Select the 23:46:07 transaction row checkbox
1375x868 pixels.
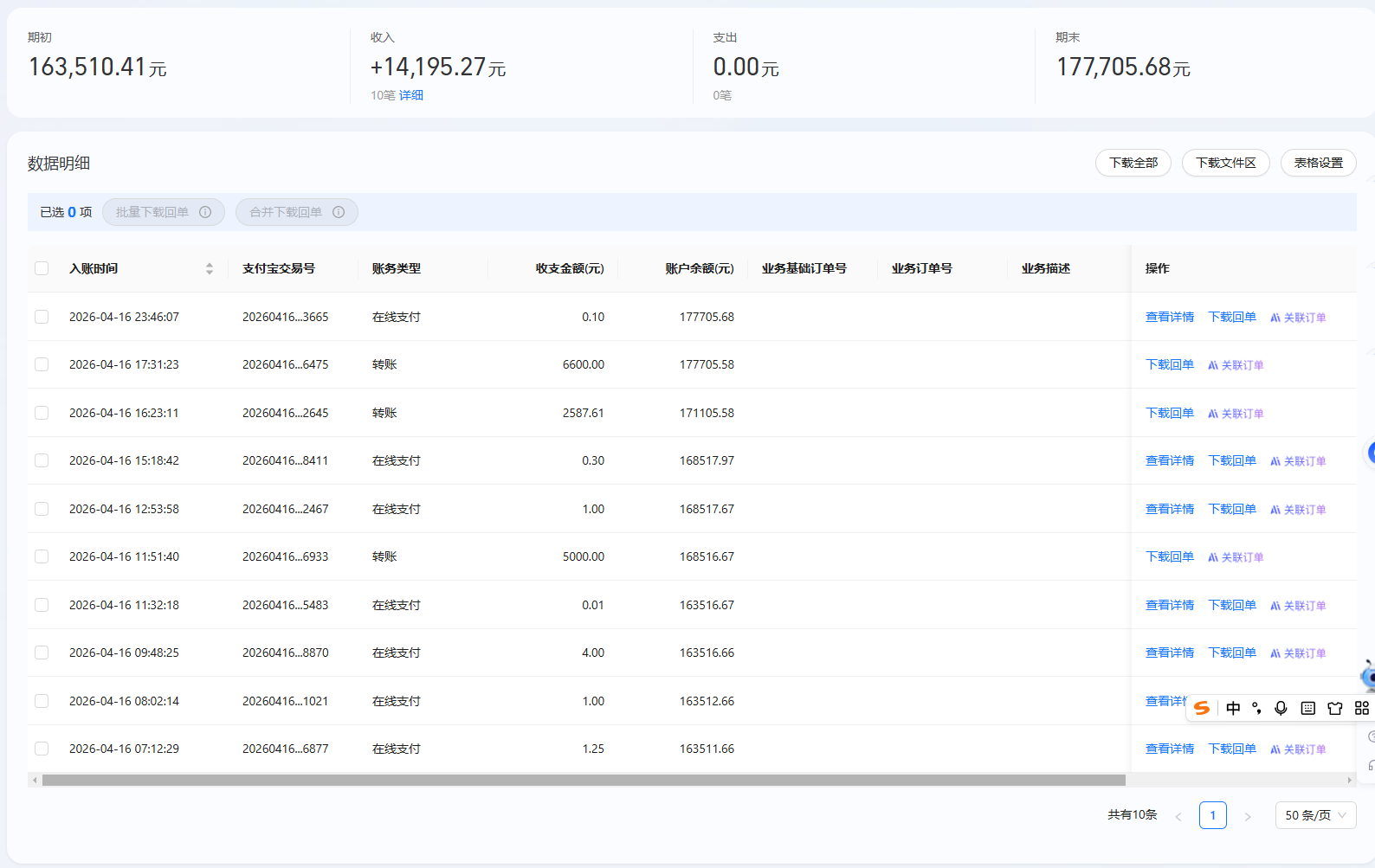click(x=42, y=317)
